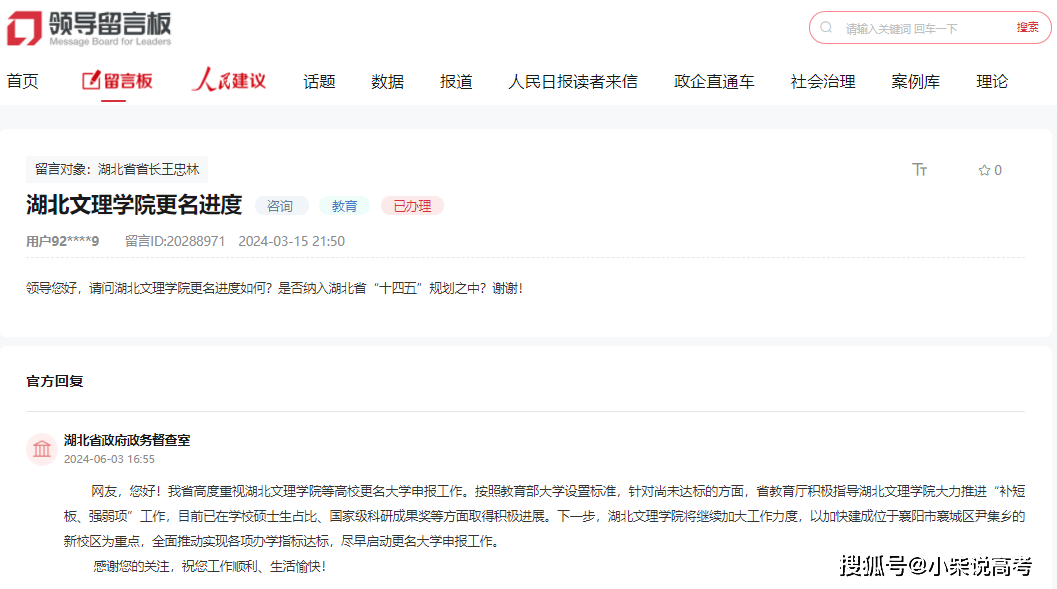
Task: Click the 湖北省政府政务督查室 avatar icon
Action: tap(42, 449)
